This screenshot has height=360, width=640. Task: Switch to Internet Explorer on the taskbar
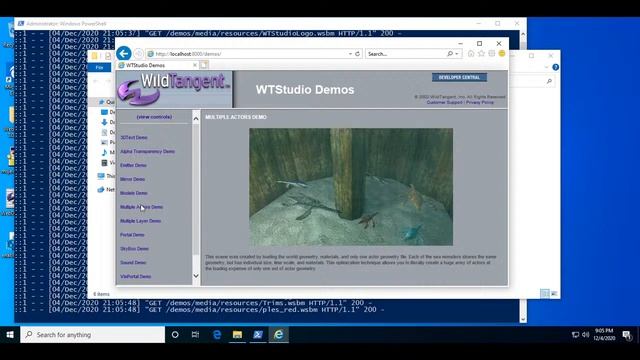pos(279,335)
